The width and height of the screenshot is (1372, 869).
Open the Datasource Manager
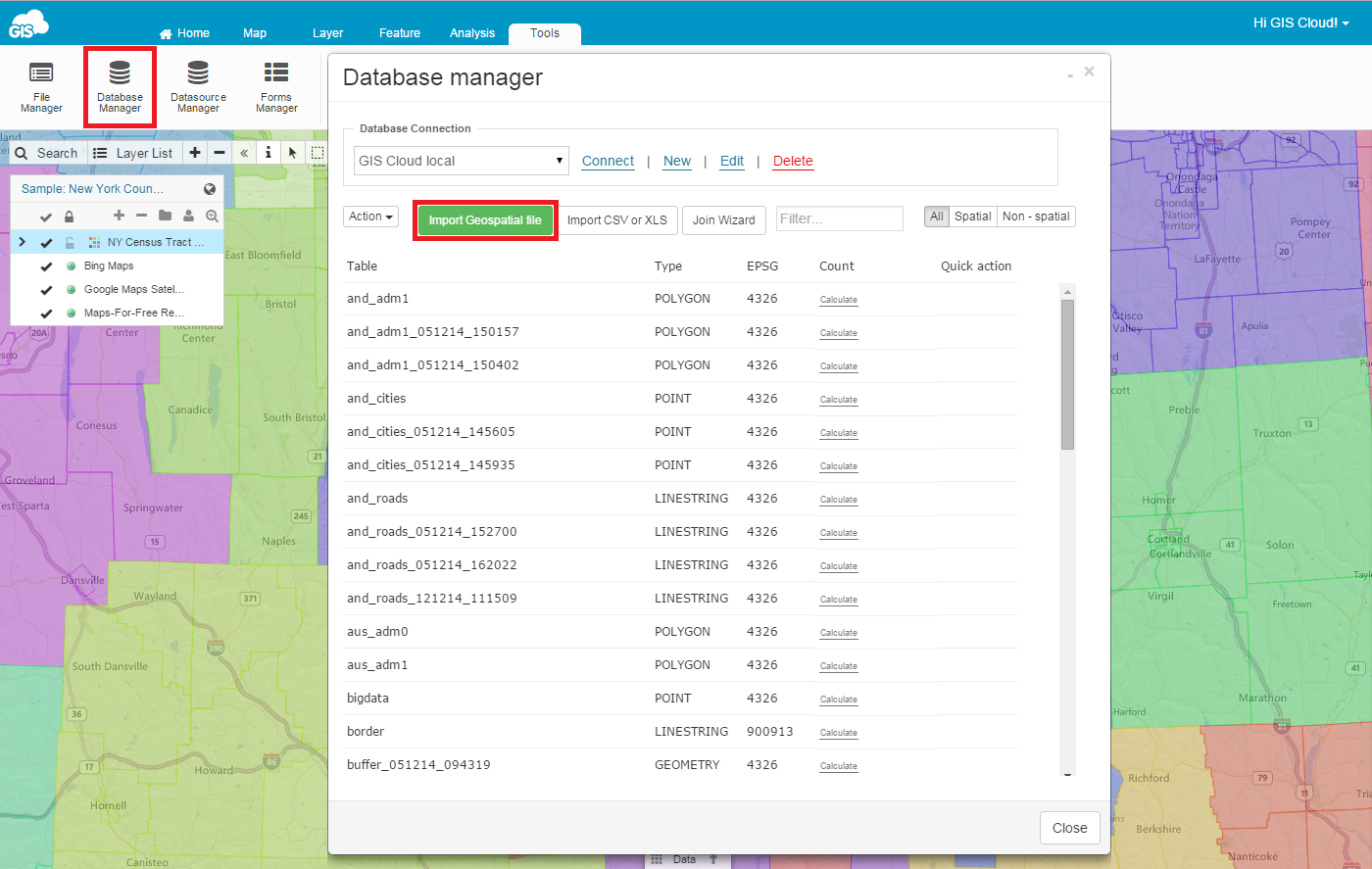point(198,86)
